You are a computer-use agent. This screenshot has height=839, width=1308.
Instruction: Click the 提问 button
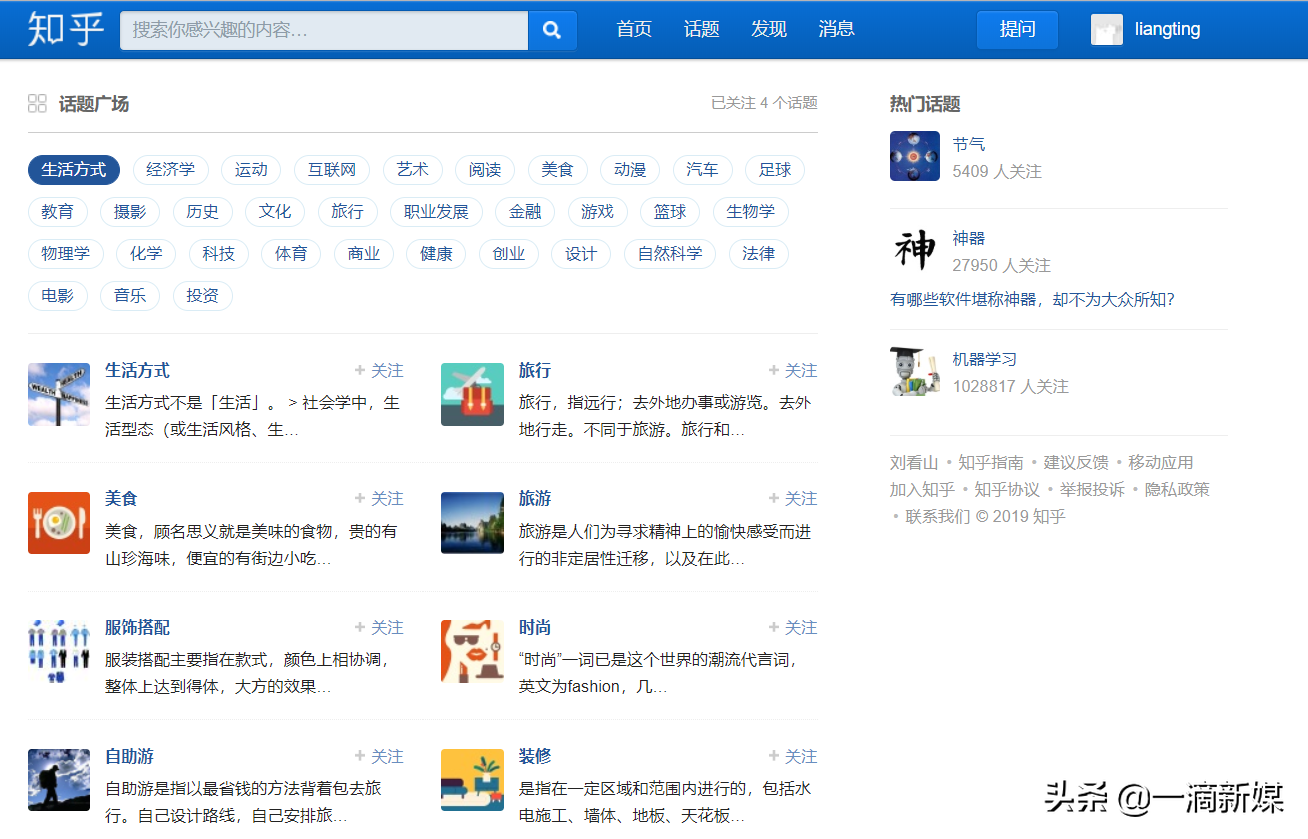coord(1017,29)
